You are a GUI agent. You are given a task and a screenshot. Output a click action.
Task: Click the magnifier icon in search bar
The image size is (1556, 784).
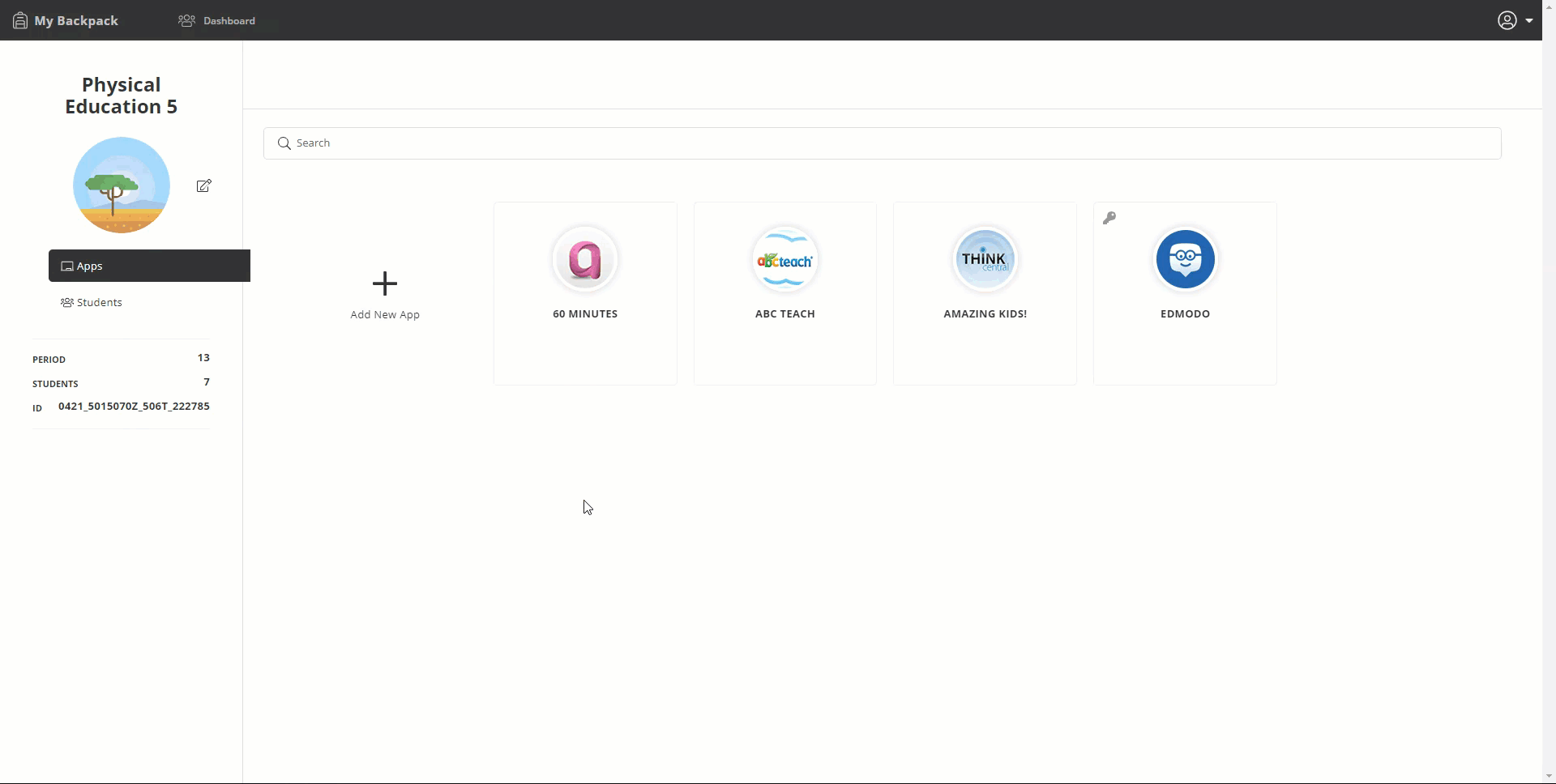[x=284, y=143]
